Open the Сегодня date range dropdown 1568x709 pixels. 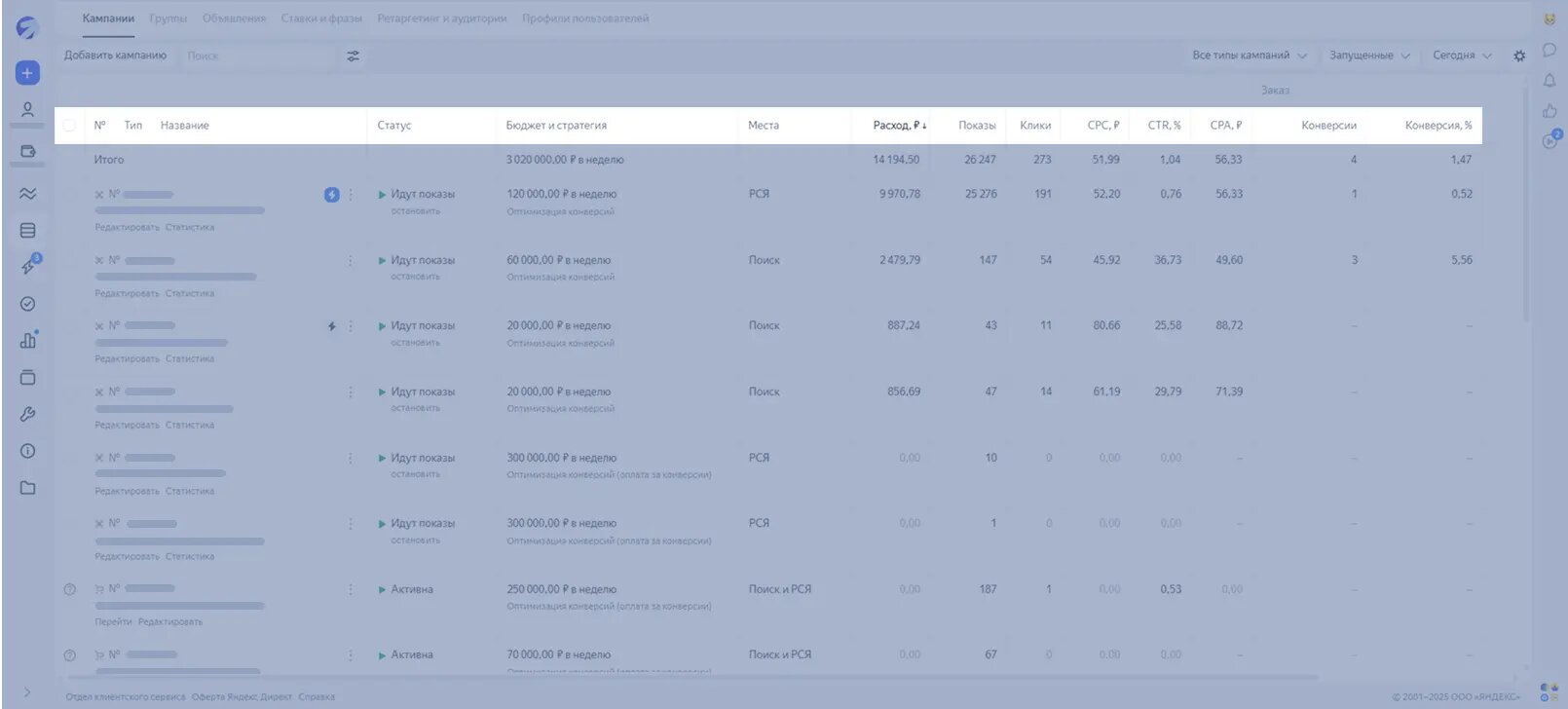coord(1462,56)
